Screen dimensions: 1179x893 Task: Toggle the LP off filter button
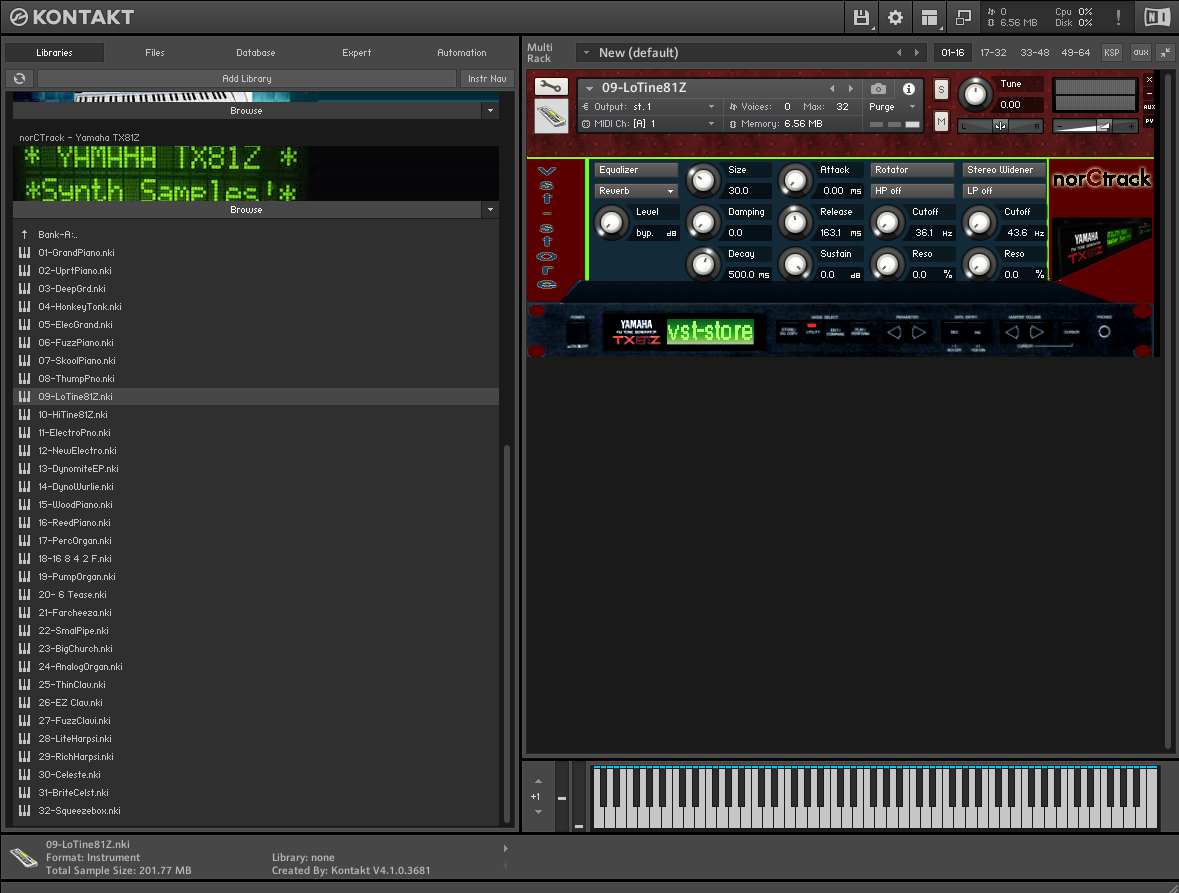pos(1005,191)
